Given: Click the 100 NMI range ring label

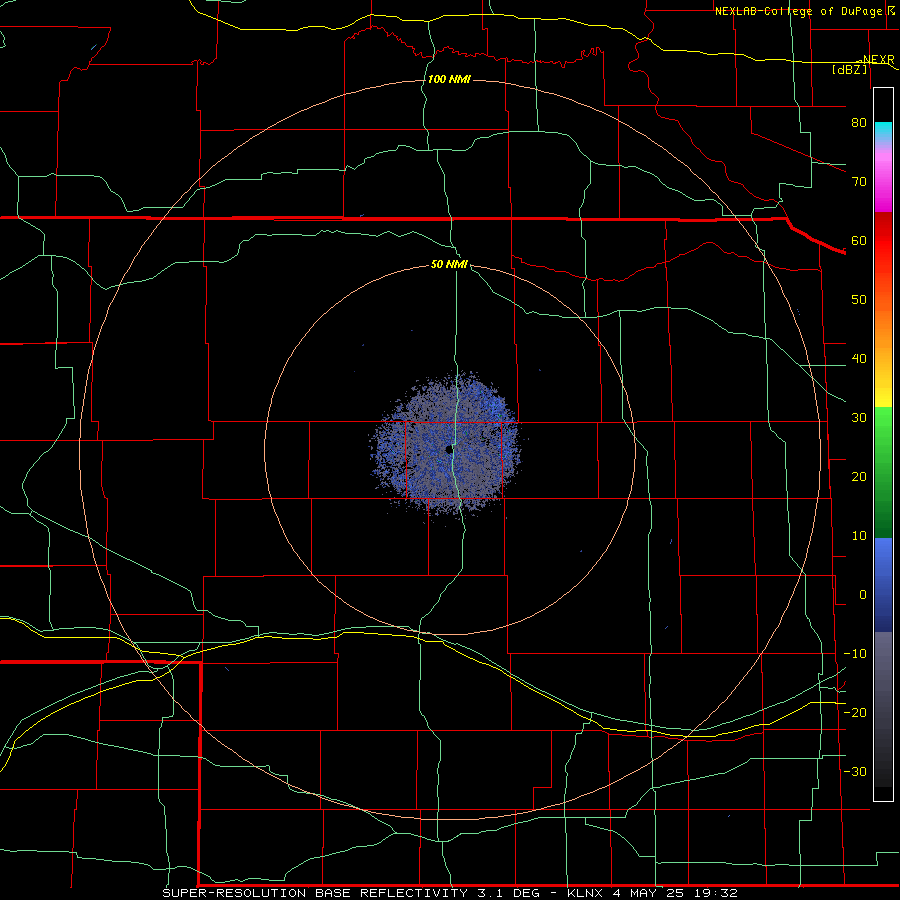Looking at the screenshot, I should tap(449, 79).
